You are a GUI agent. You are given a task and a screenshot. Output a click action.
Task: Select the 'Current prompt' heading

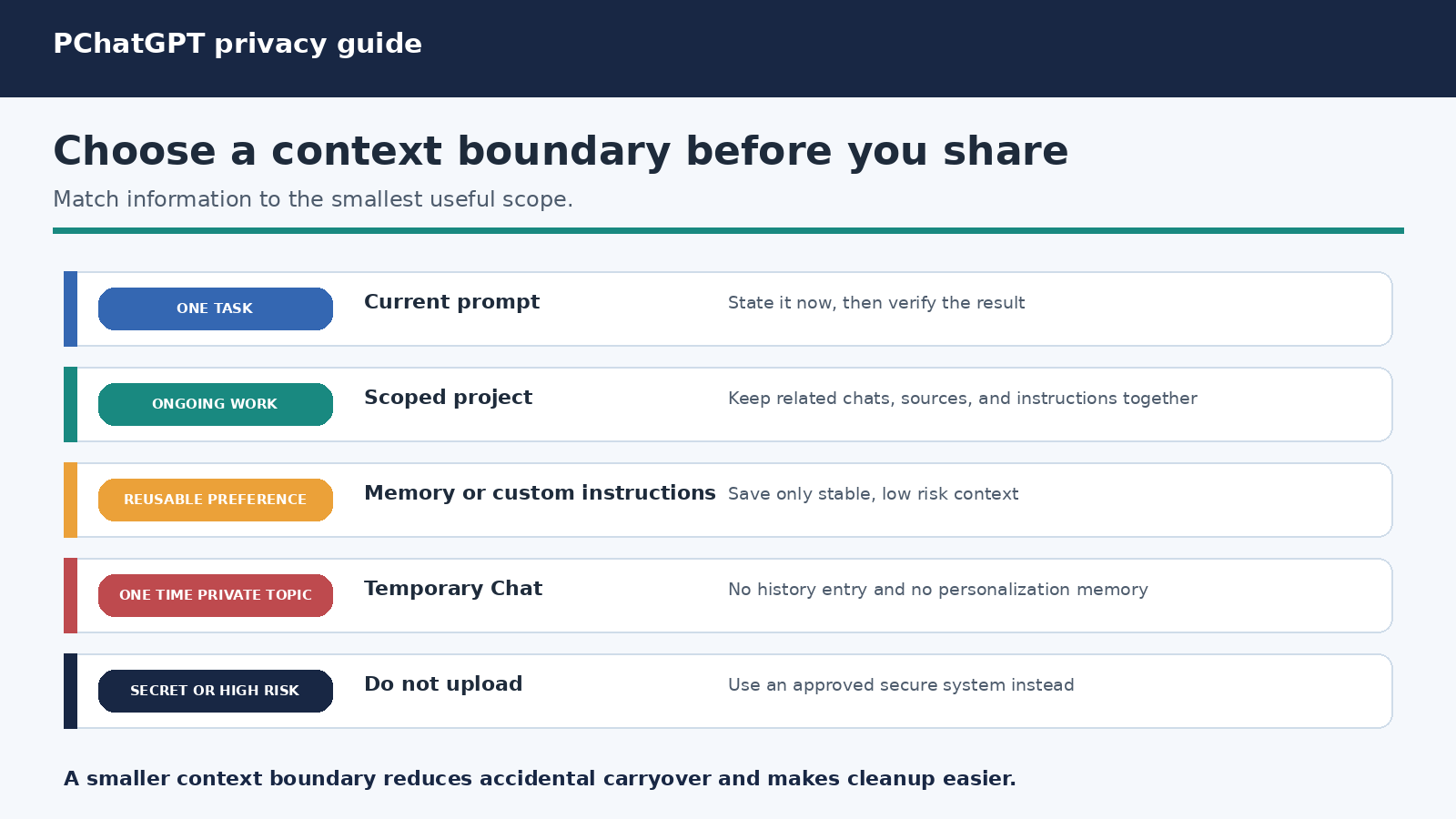click(x=451, y=302)
